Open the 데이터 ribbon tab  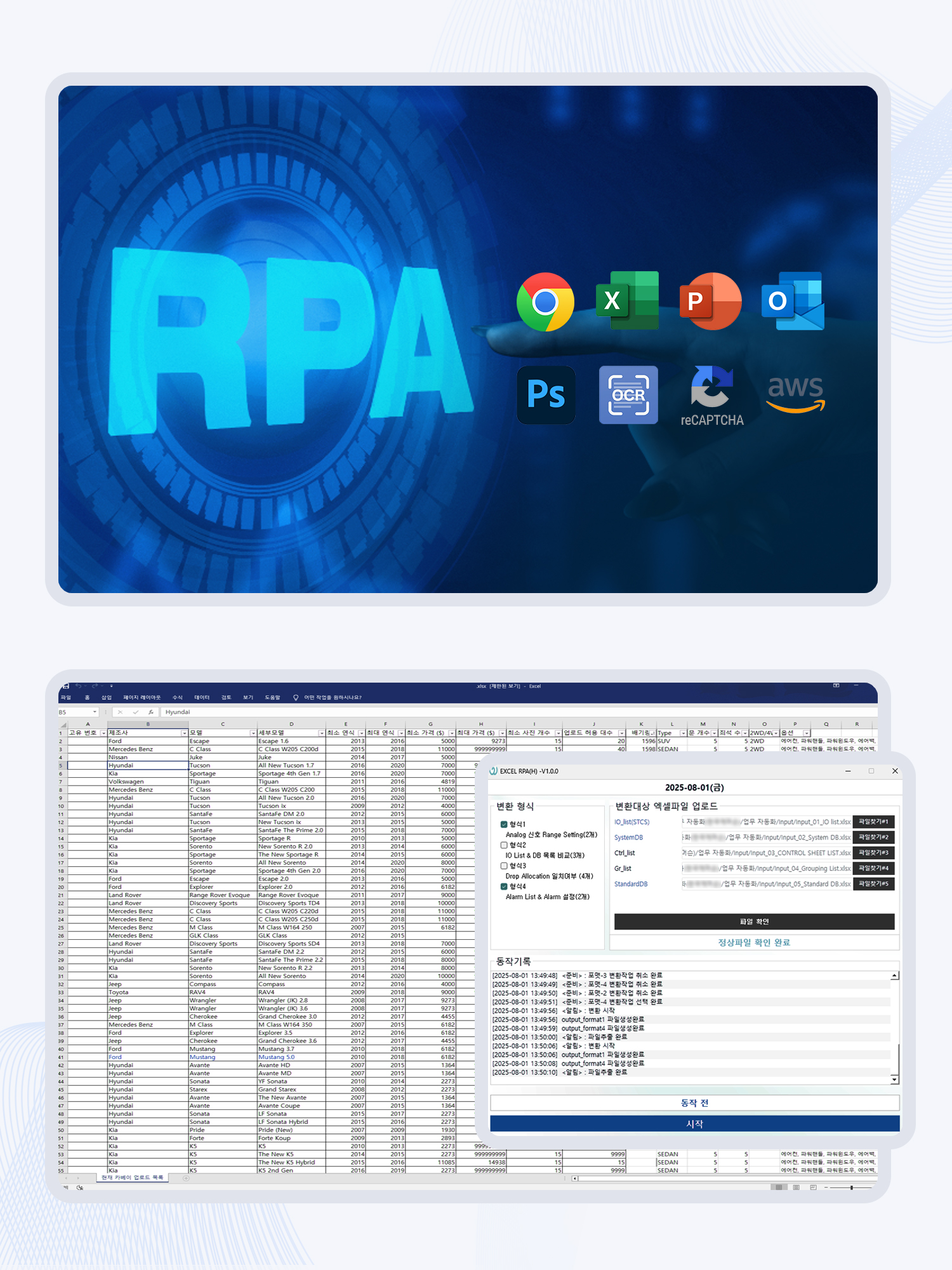[202, 697]
